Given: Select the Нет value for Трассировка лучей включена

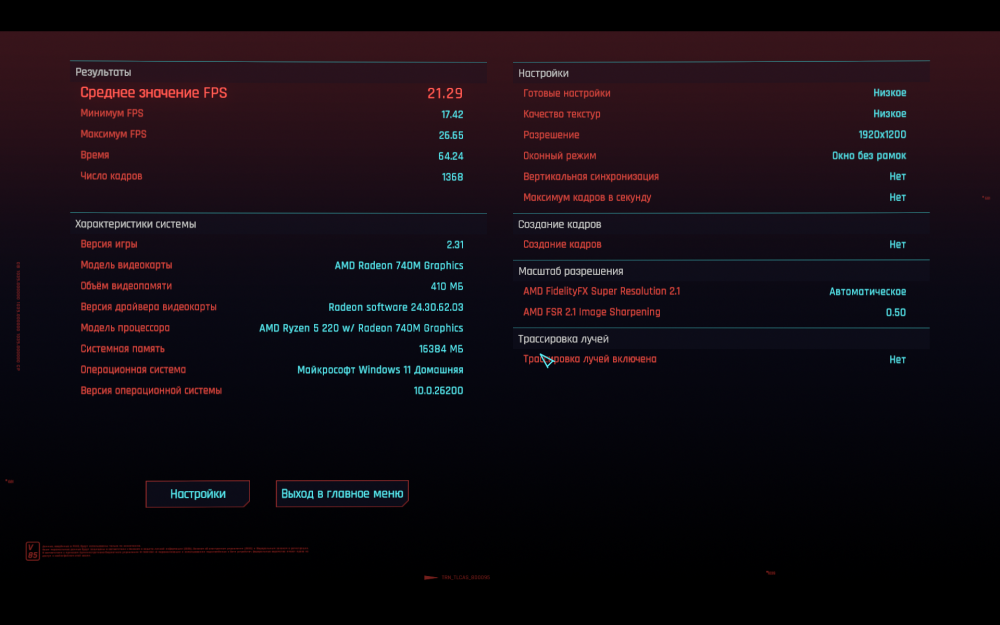Looking at the screenshot, I should [x=897, y=360].
